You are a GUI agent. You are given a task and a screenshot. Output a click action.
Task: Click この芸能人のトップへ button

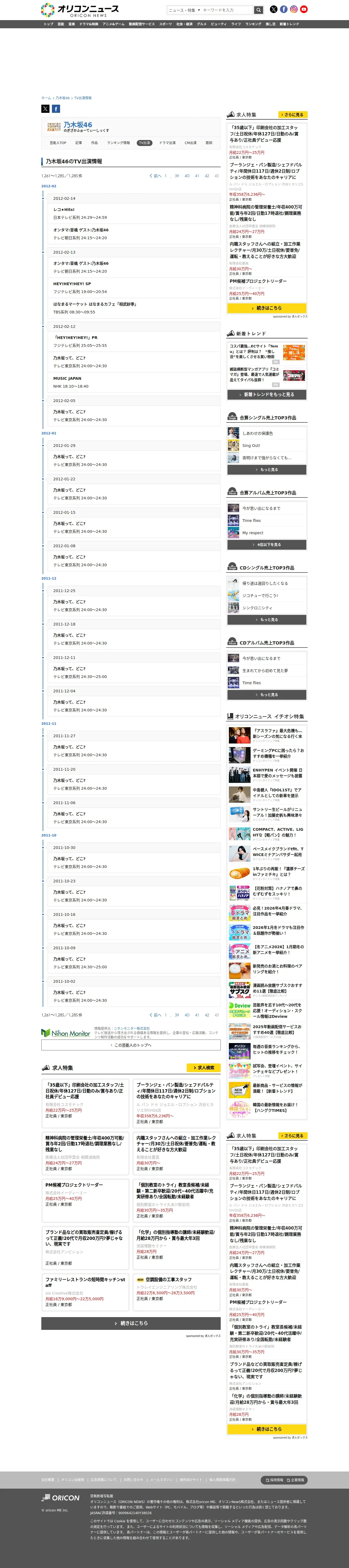coord(131,1045)
